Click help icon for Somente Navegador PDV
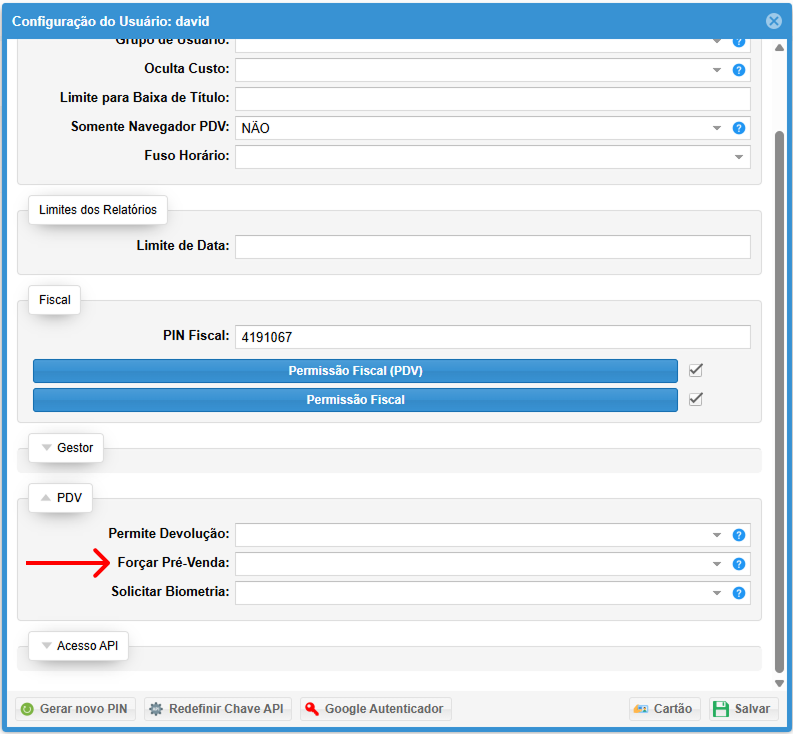Viewport: 793px width, 734px height. 739,128
